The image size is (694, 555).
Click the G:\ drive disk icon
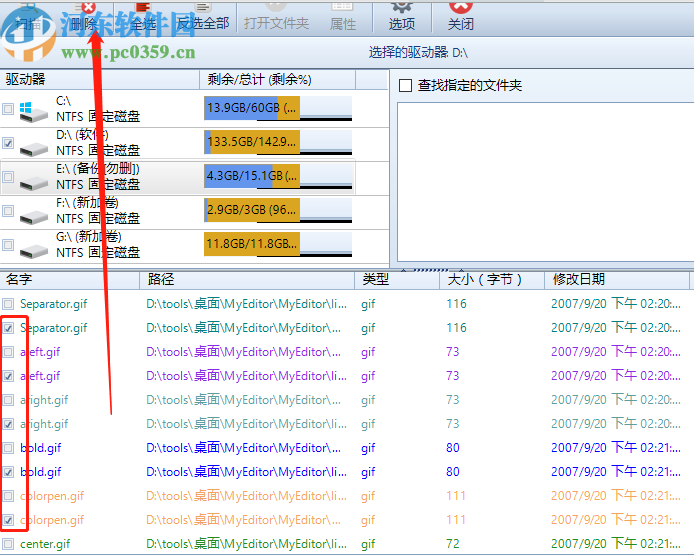tap(33, 245)
